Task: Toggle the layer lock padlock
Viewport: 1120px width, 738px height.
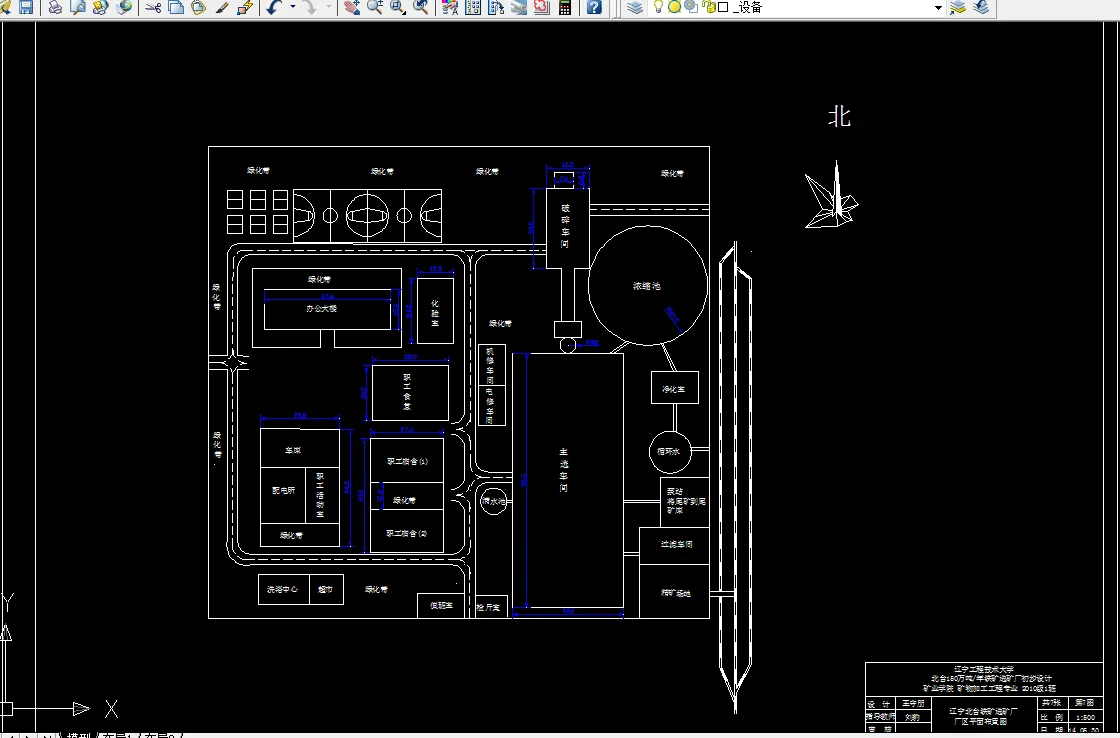Action: [709, 7]
